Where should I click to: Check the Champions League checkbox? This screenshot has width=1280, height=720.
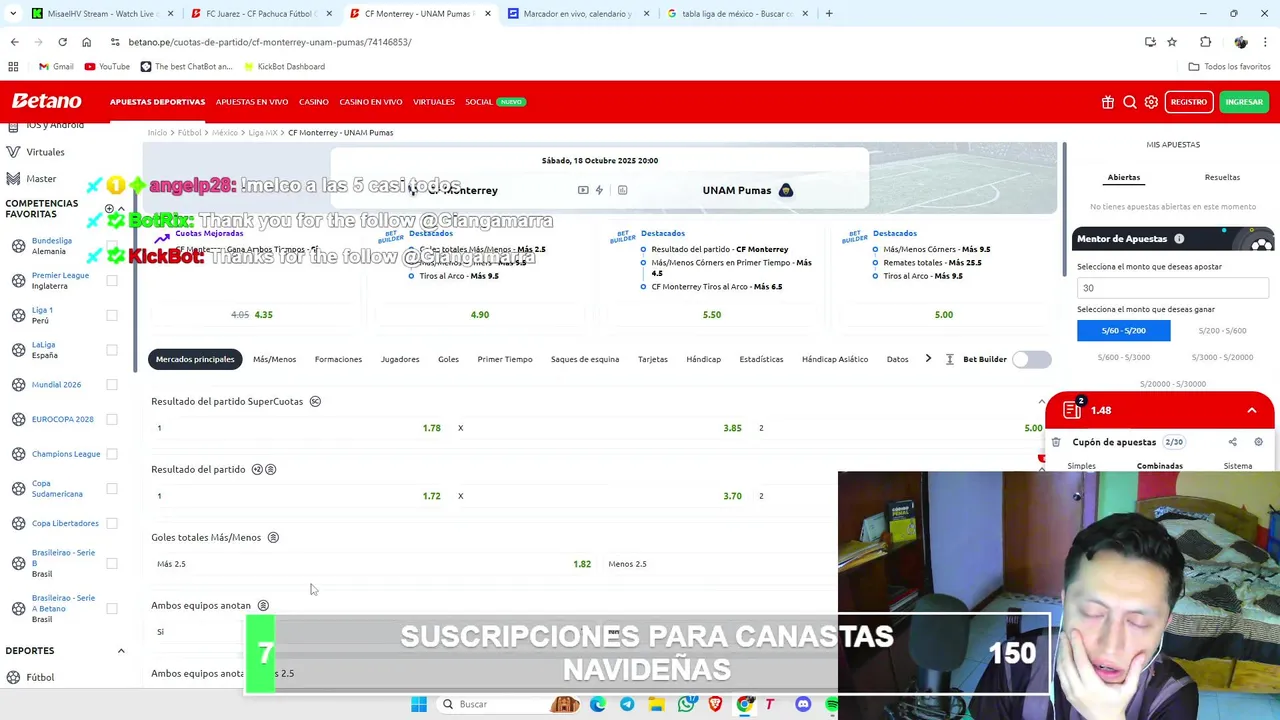click(x=112, y=454)
